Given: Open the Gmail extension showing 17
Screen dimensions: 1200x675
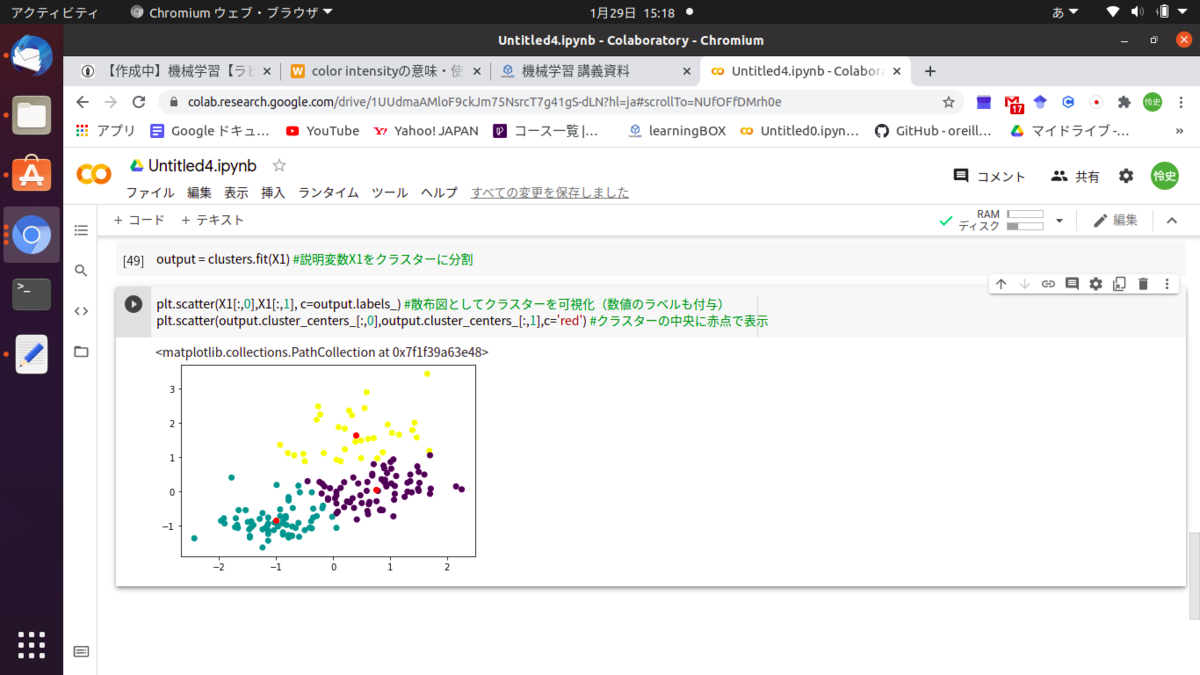Looking at the screenshot, I should pyautogui.click(x=1014, y=103).
